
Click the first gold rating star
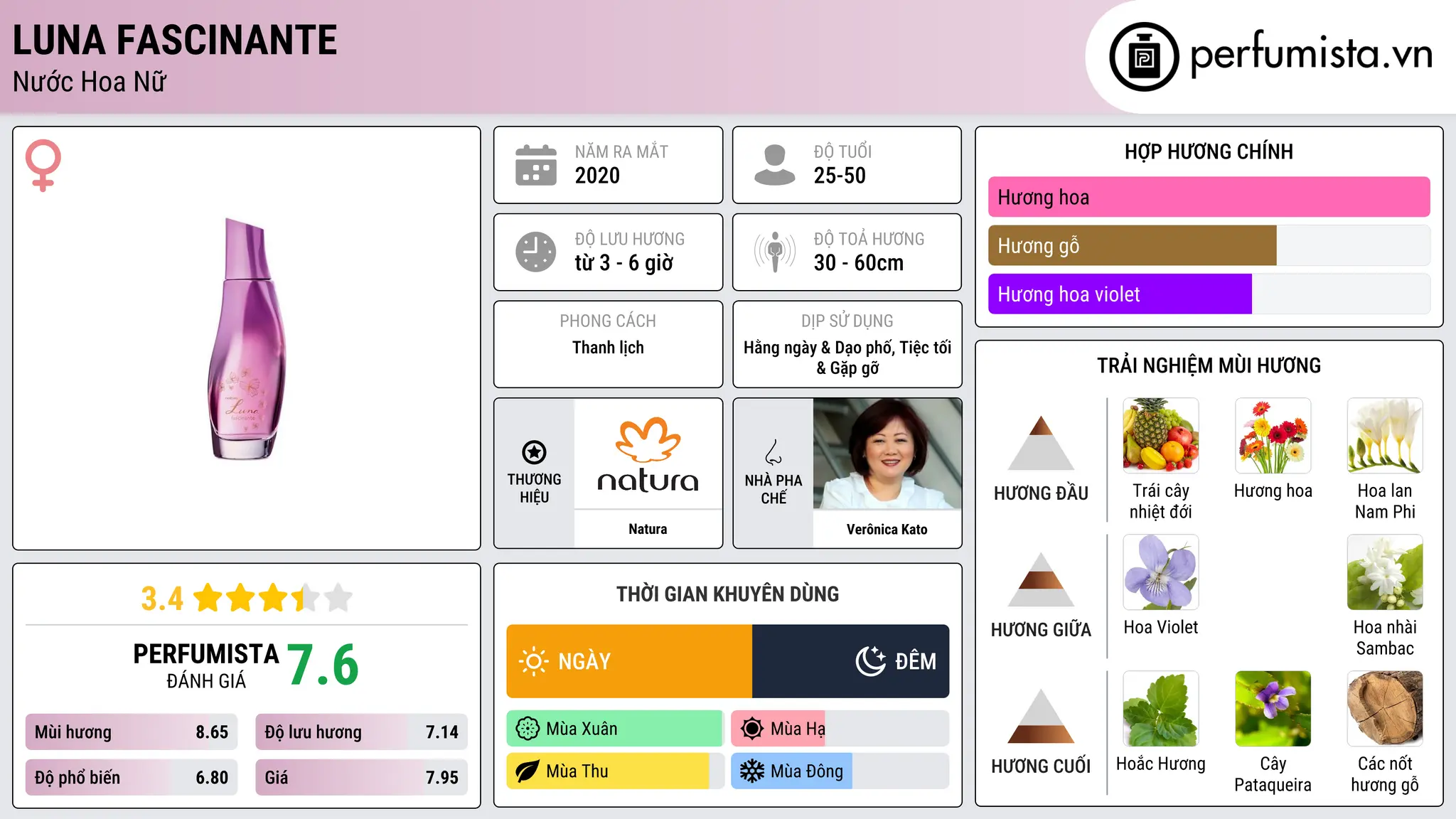pyautogui.click(x=208, y=597)
